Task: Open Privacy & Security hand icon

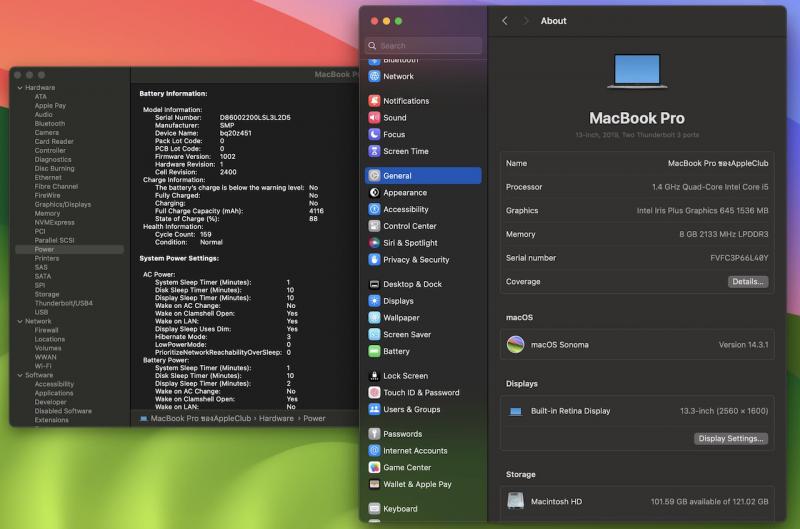Action: coord(374,260)
